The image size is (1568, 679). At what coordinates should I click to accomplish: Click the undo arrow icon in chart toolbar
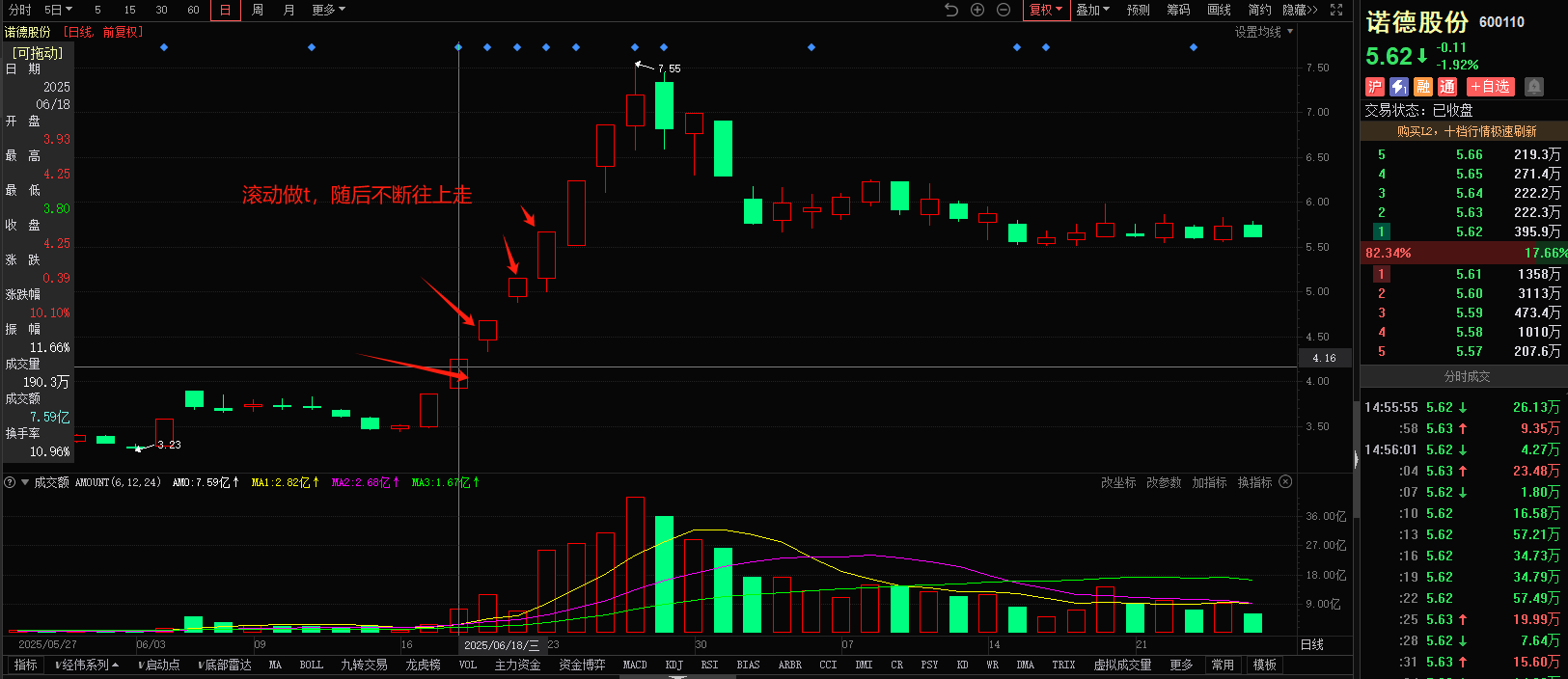click(x=951, y=10)
